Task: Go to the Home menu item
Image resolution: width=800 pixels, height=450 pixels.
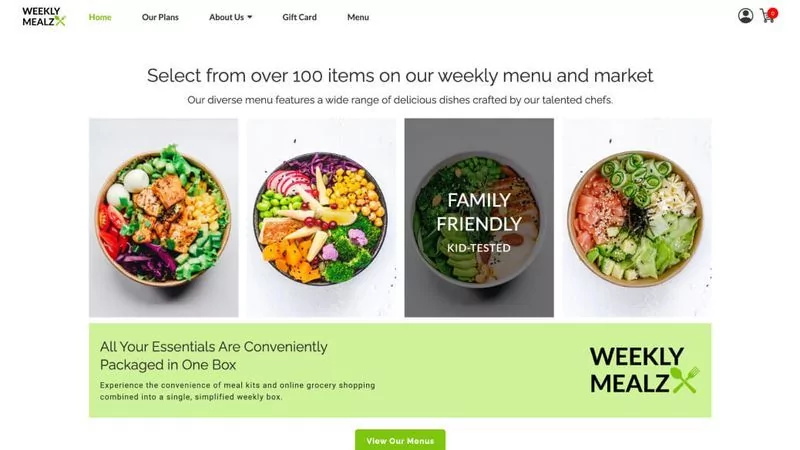Action: coord(100,17)
